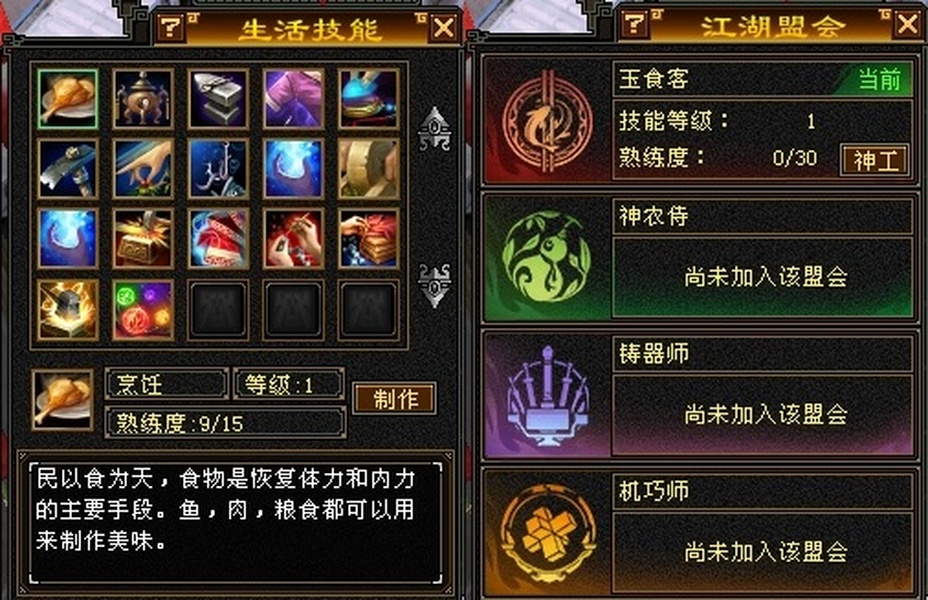Select the treasure chest with hammer icon
The width and height of the screenshot is (928, 600).
[x=143, y=239]
